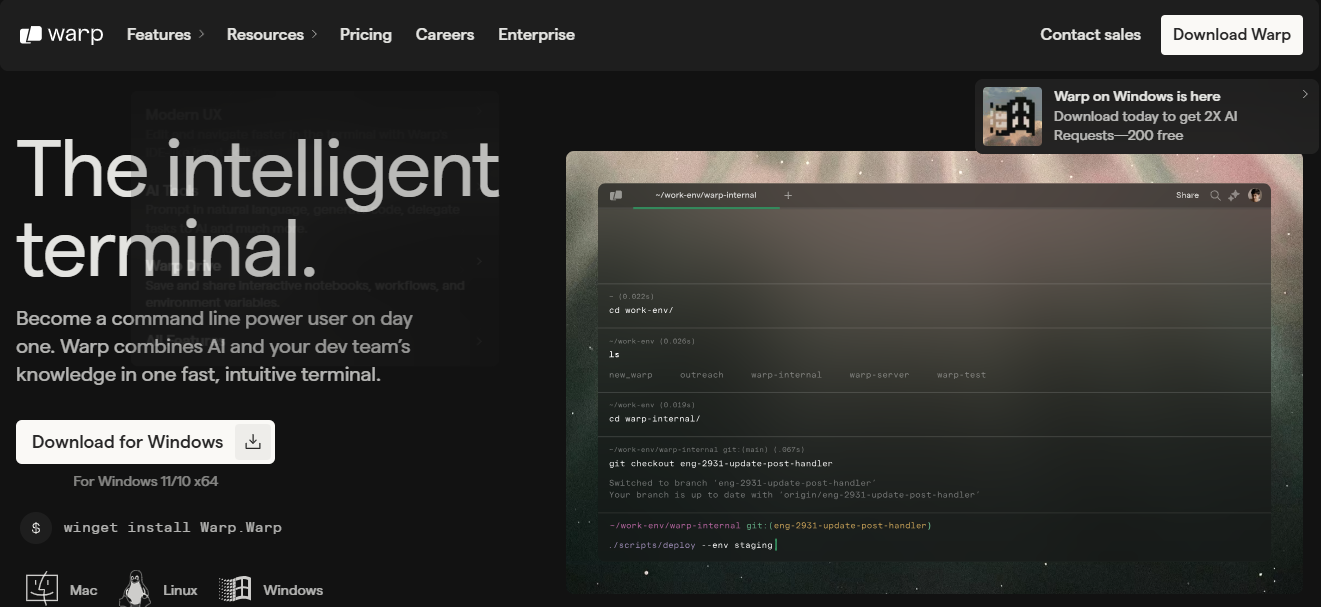Screen dimensions: 1321x607
Task: Click the 'cd work-env/' command
Action: (641, 310)
